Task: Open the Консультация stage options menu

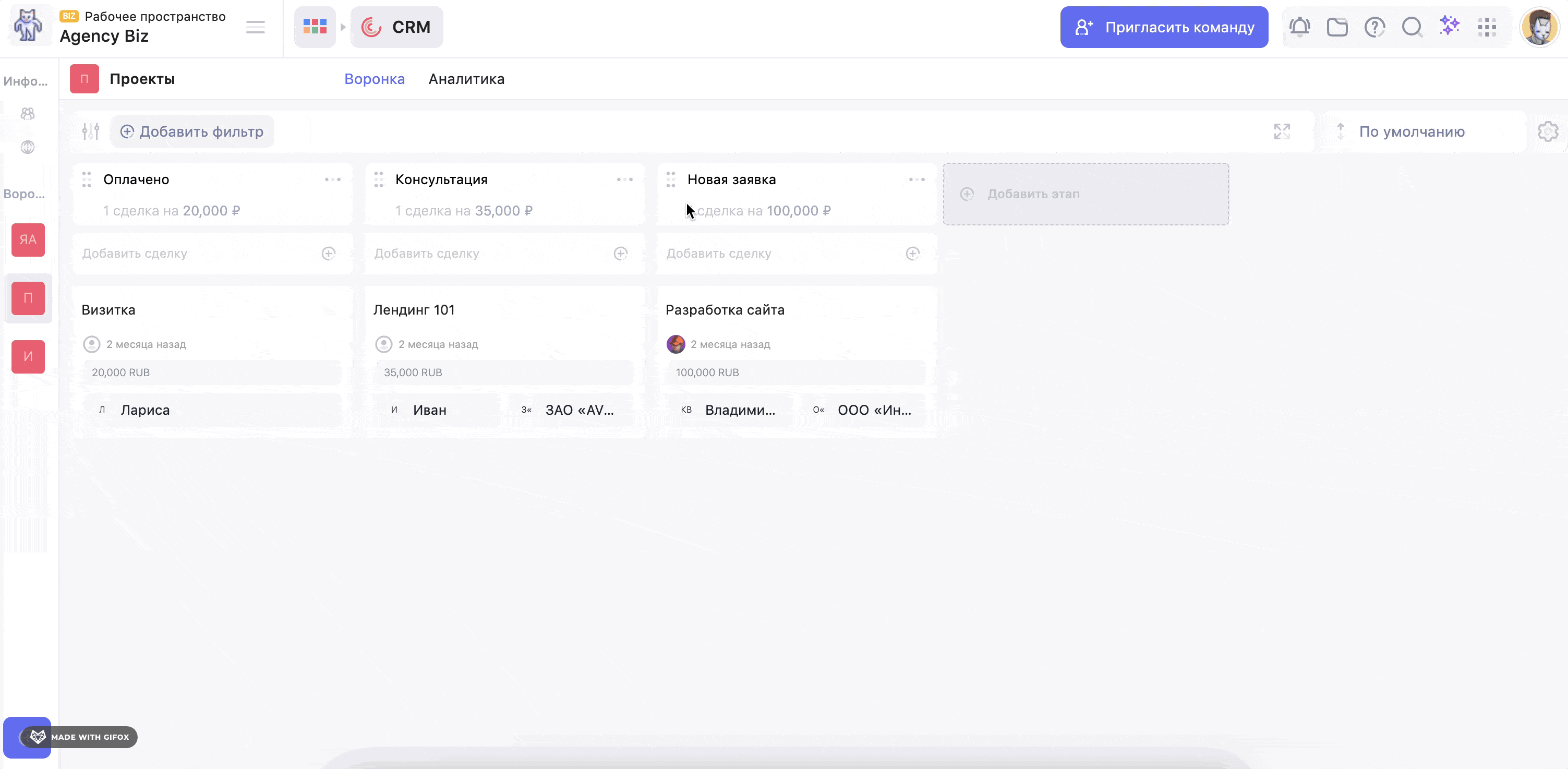Action: [x=625, y=179]
